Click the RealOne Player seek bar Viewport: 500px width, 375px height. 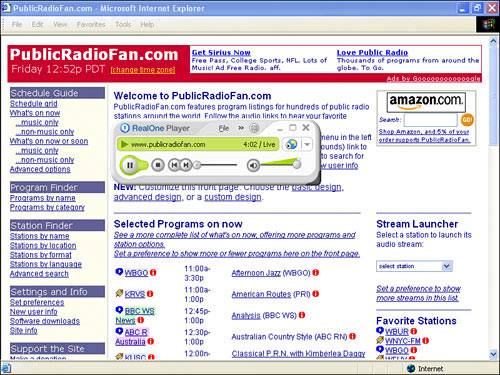(x=215, y=165)
